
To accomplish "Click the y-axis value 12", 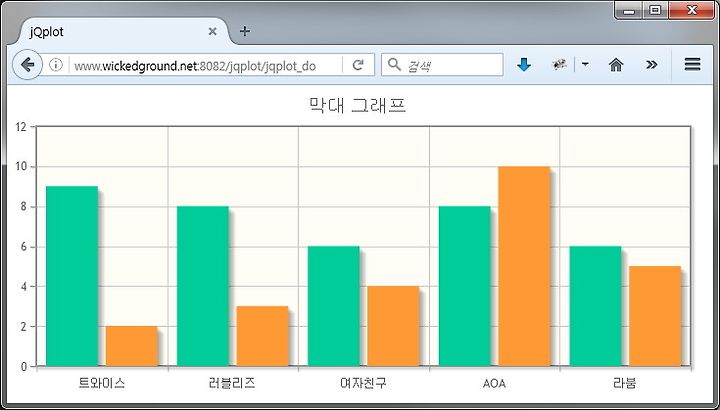I will [x=21, y=127].
